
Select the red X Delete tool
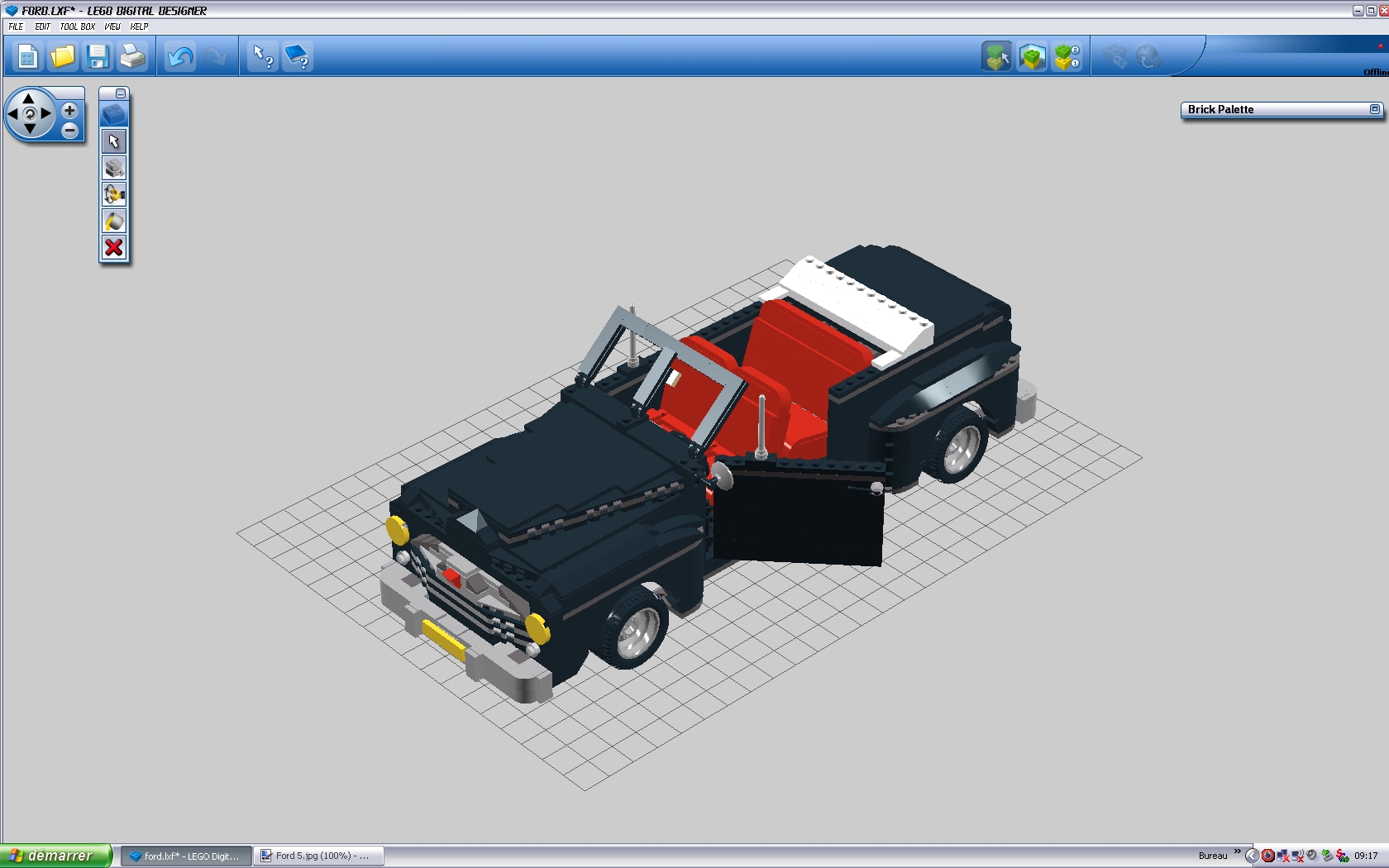pyautogui.click(x=114, y=247)
